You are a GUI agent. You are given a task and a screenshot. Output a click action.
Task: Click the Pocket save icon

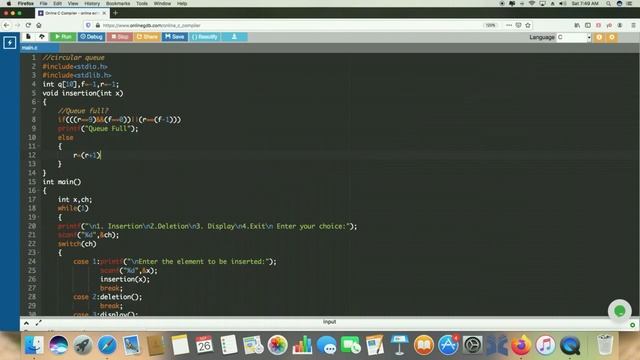point(518,25)
